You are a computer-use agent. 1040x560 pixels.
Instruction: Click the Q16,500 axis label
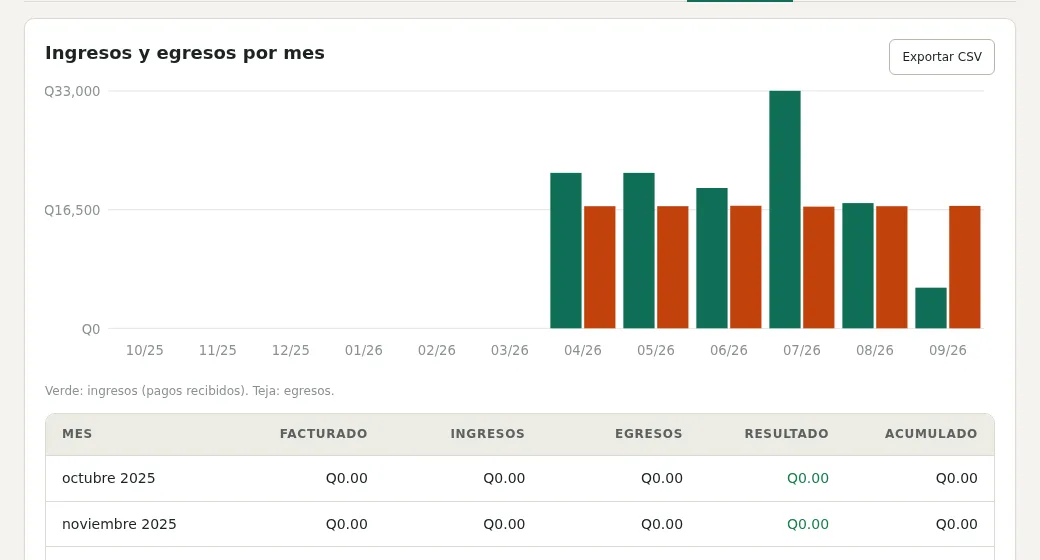click(x=72, y=210)
